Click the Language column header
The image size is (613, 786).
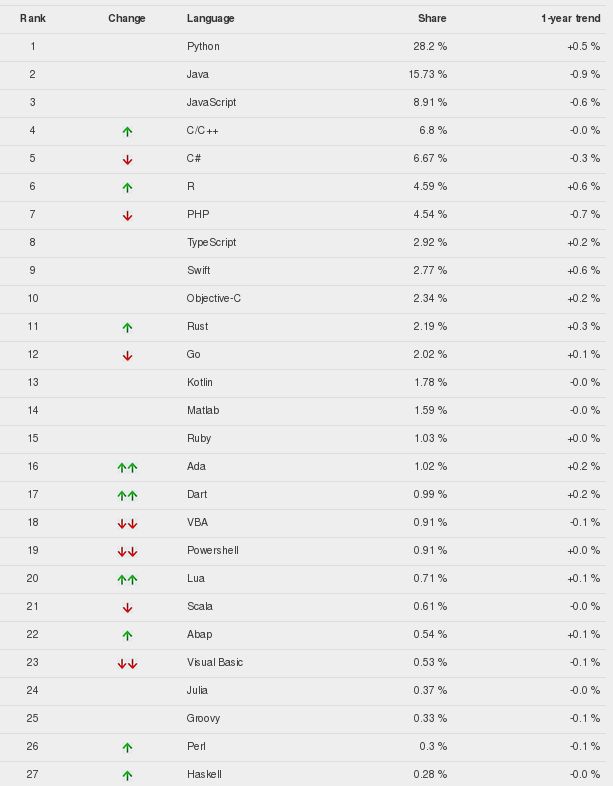pos(211,19)
